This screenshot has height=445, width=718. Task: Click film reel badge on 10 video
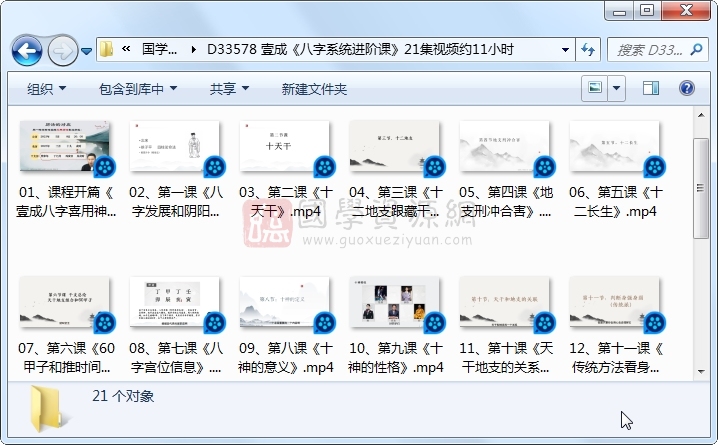pos(435,323)
